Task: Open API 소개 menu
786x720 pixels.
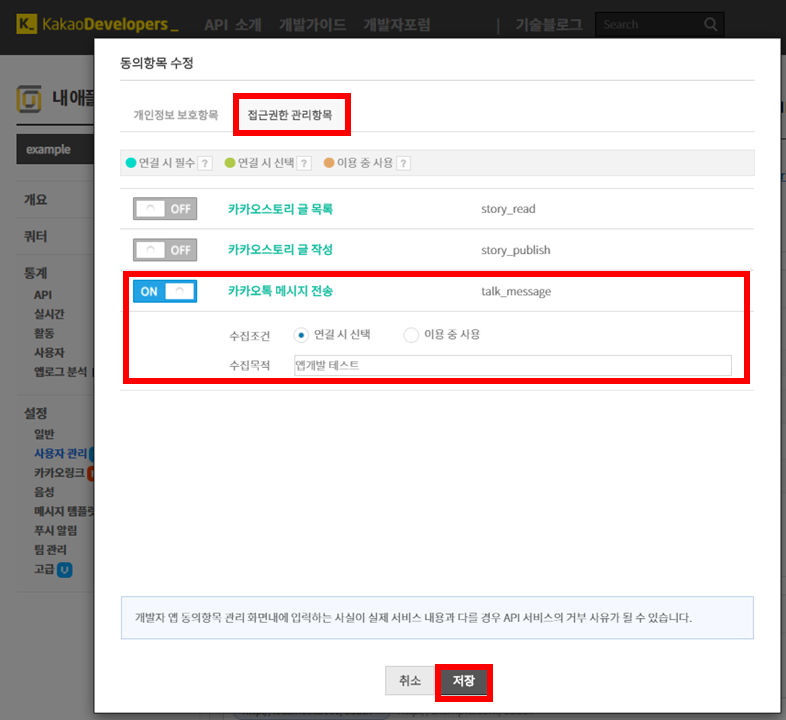Action: coord(233,25)
